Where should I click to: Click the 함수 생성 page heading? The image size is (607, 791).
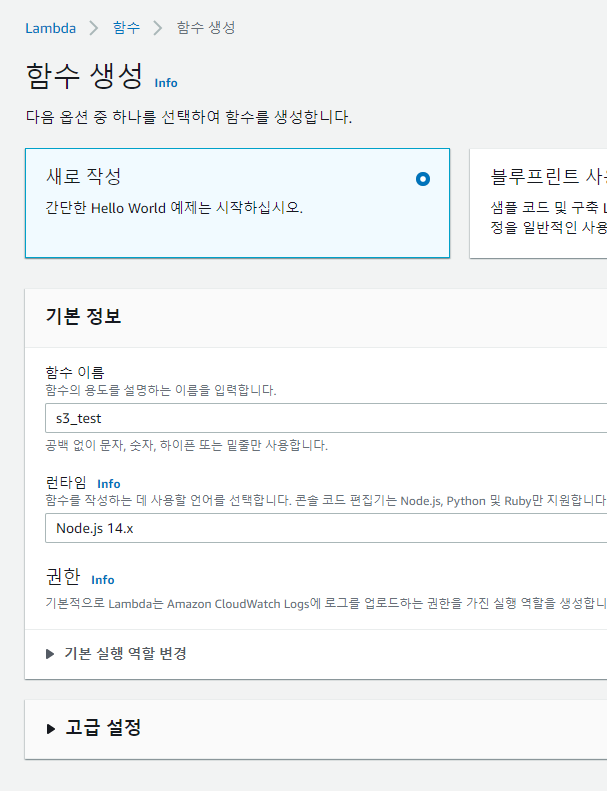tap(84, 78)
